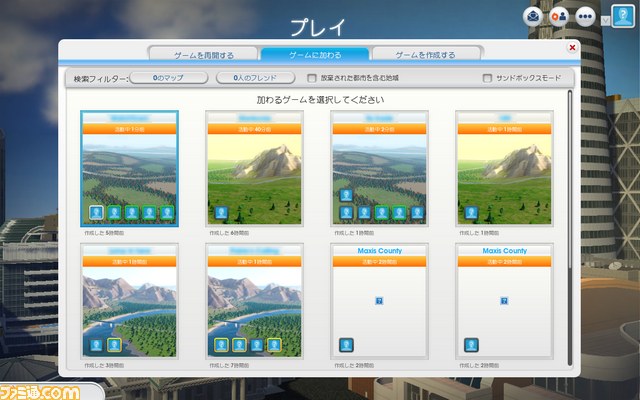Switch to the ゲームを再開する tab

point(204,54)
